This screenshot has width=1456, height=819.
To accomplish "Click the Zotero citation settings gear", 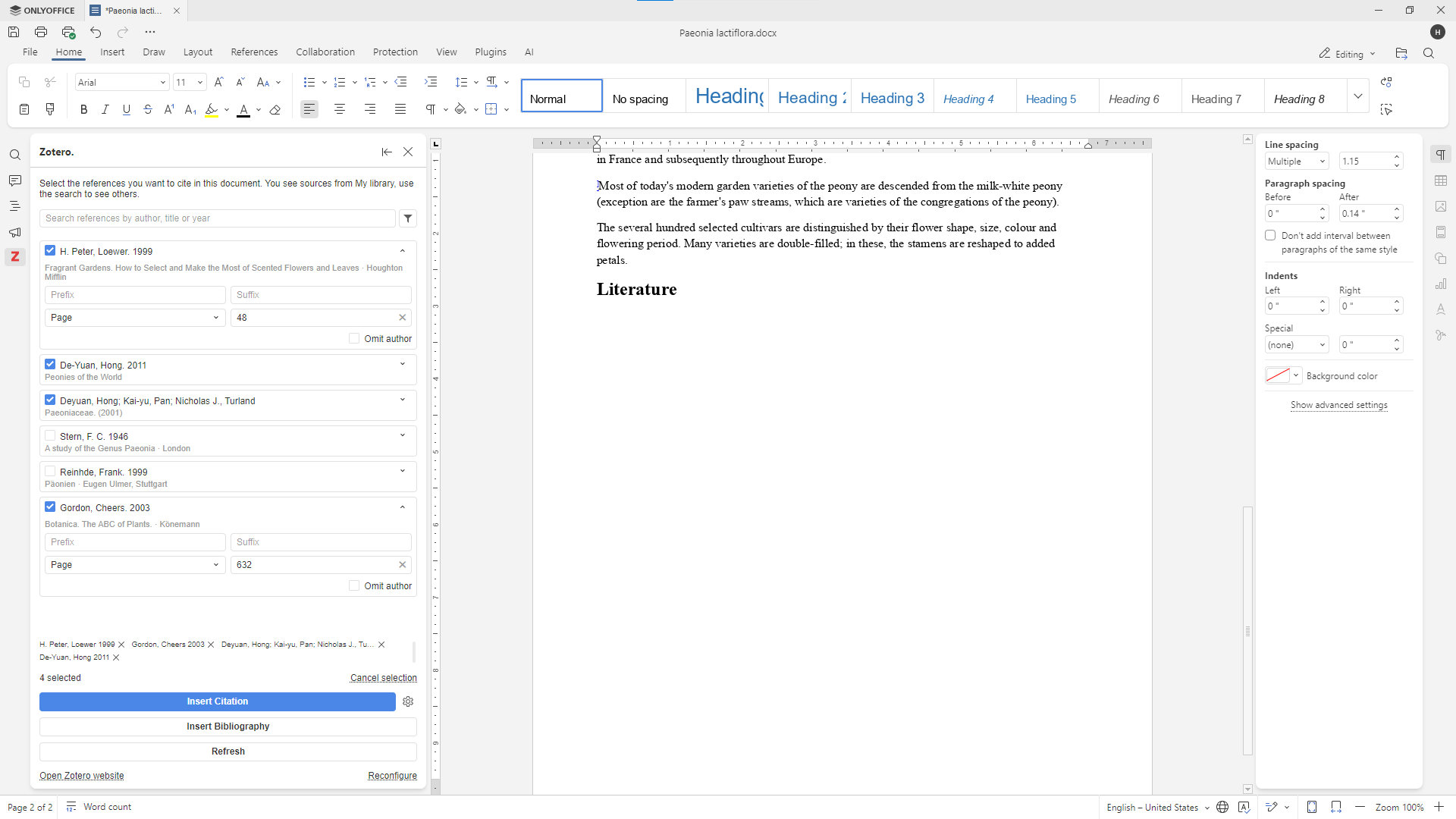I will click(408, 701).
